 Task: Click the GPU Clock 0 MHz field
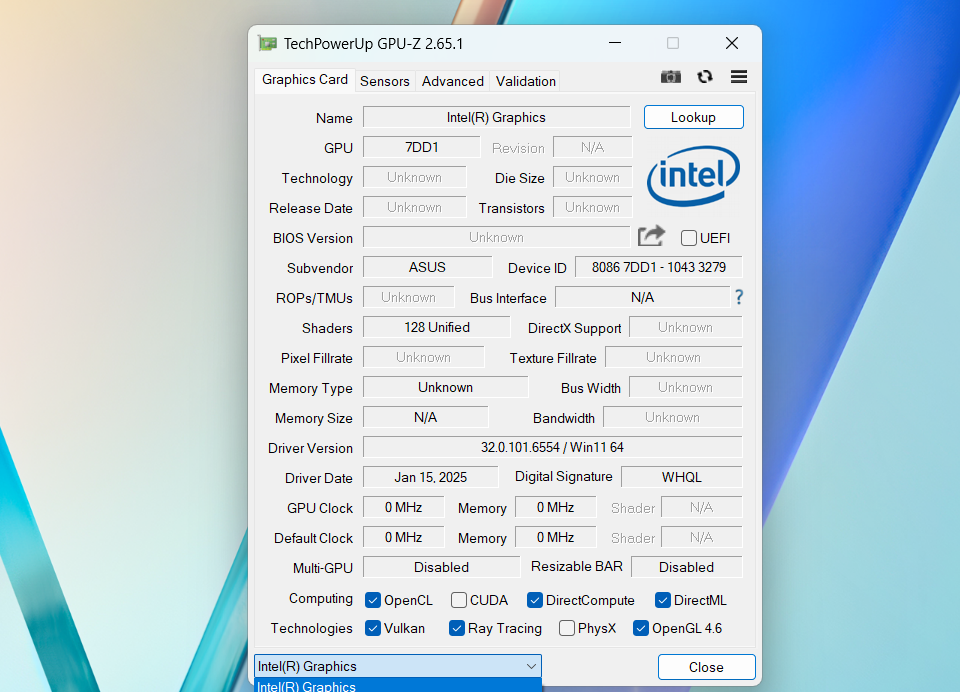pyautogui.click(x=403, y=507)
